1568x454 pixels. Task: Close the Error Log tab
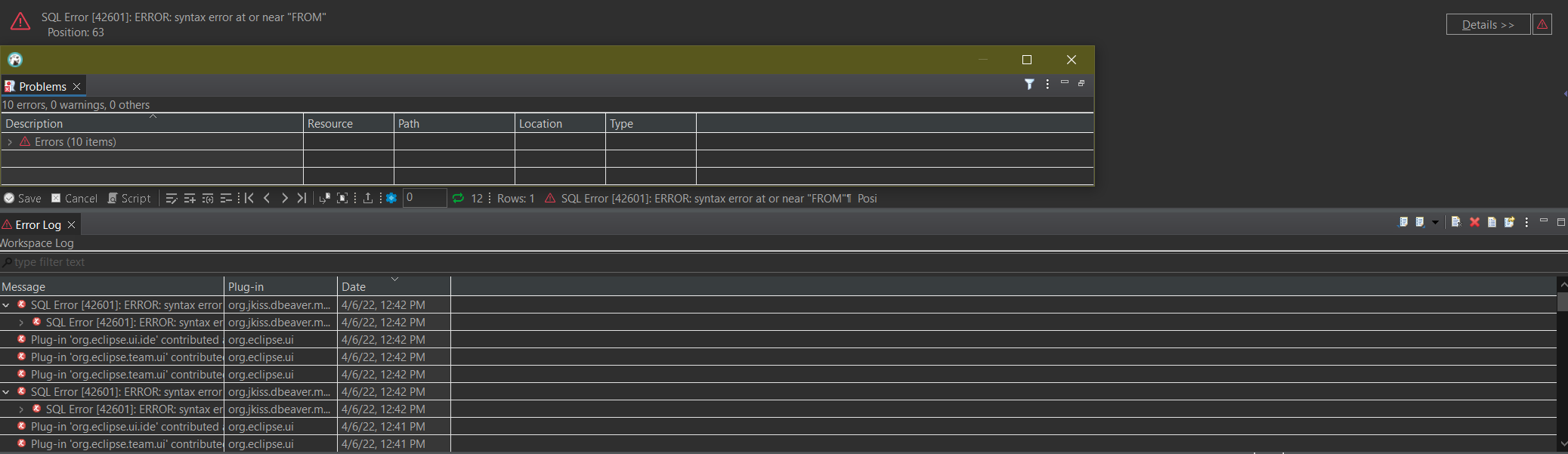[x=72, y=225]
